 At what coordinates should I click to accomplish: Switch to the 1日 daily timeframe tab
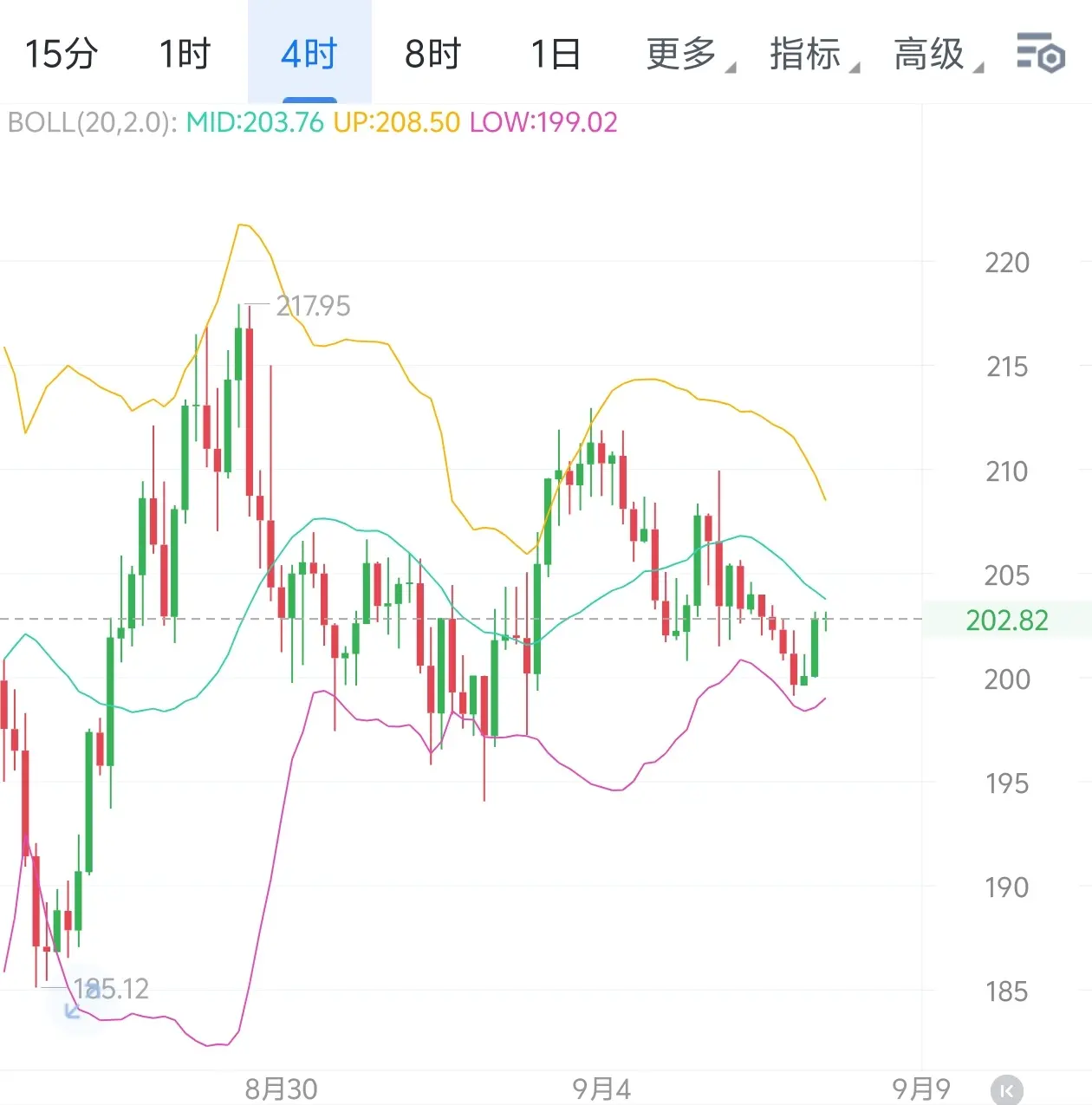coord(556,54)
